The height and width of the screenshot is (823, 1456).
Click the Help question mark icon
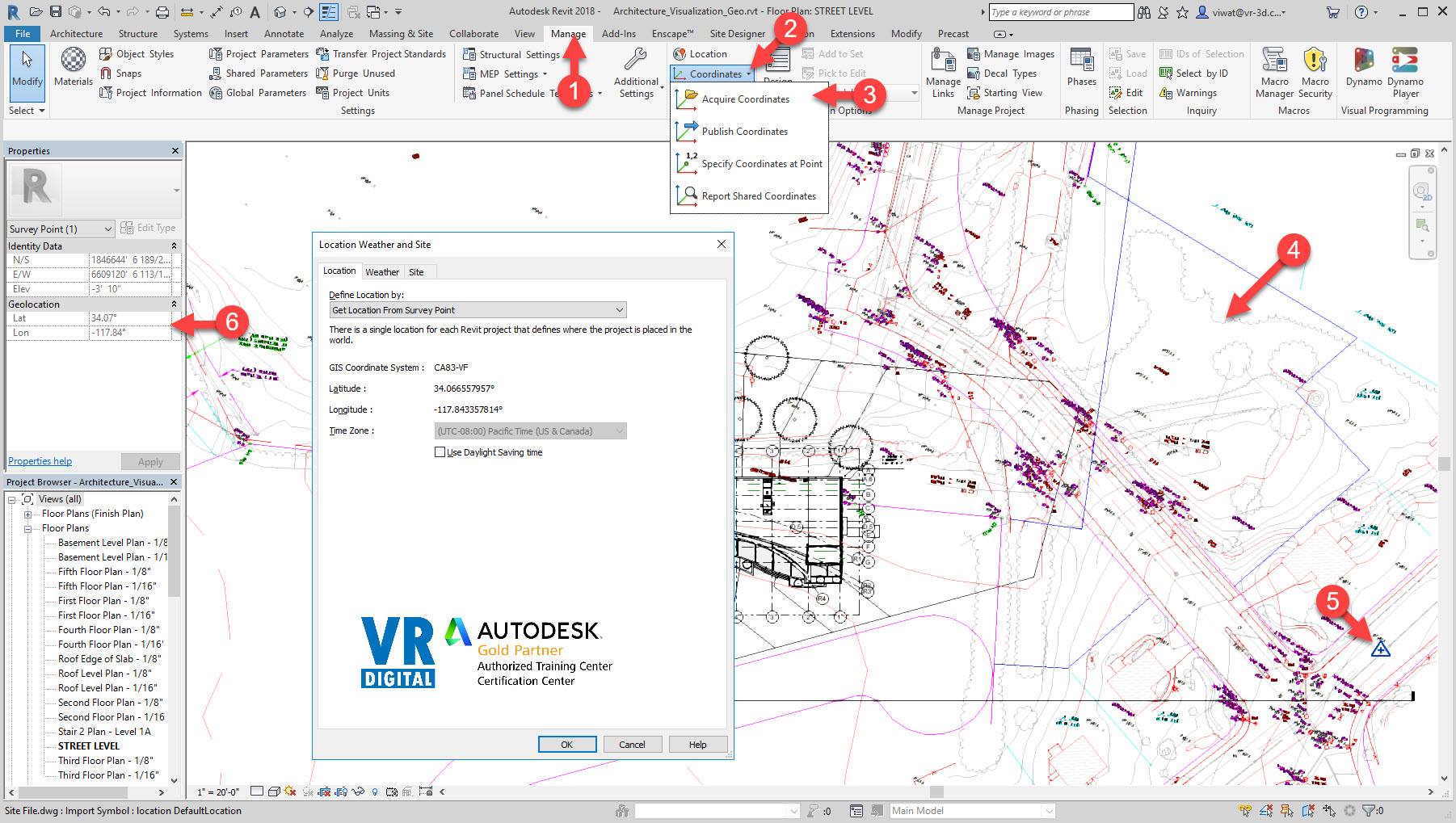coord(1361,12)
